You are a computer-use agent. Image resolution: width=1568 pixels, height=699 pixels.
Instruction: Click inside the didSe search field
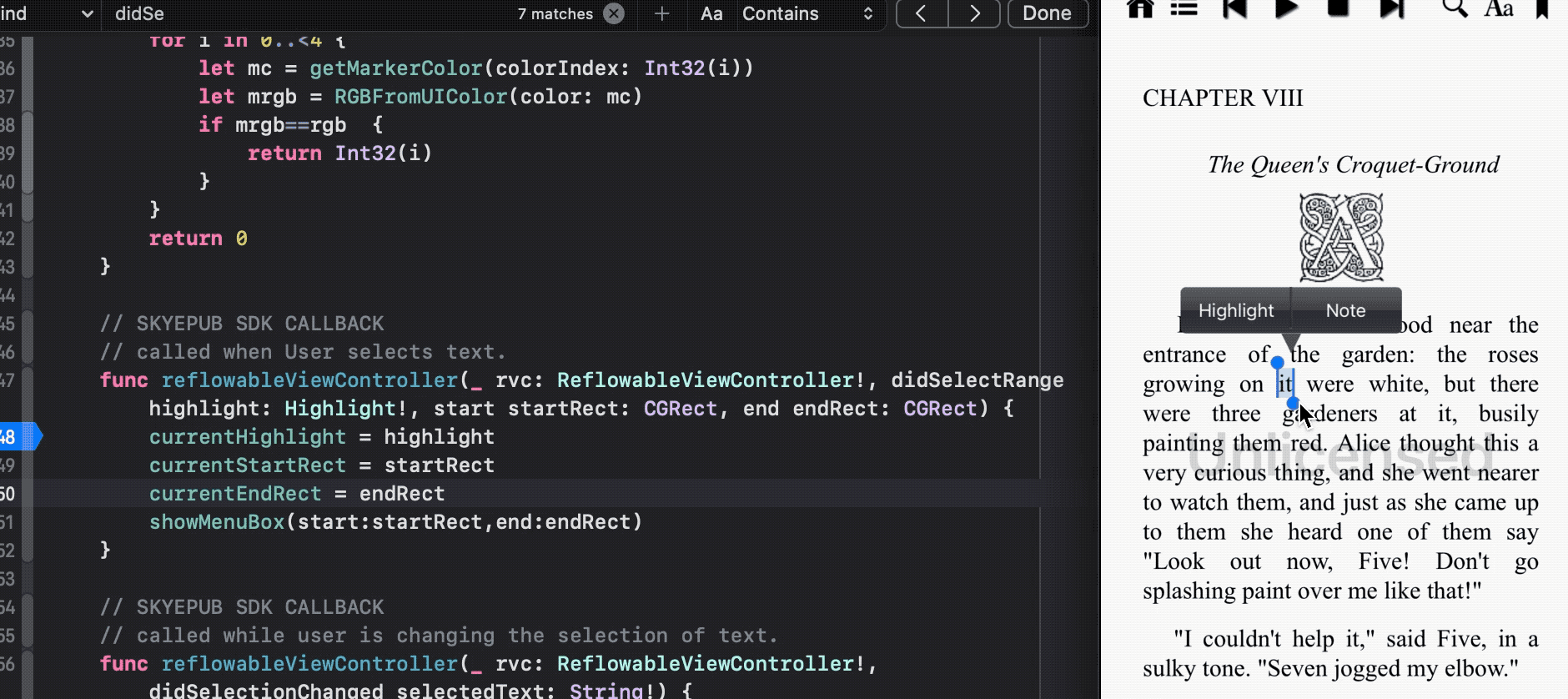pyautogui.click(x=309, y=13)
